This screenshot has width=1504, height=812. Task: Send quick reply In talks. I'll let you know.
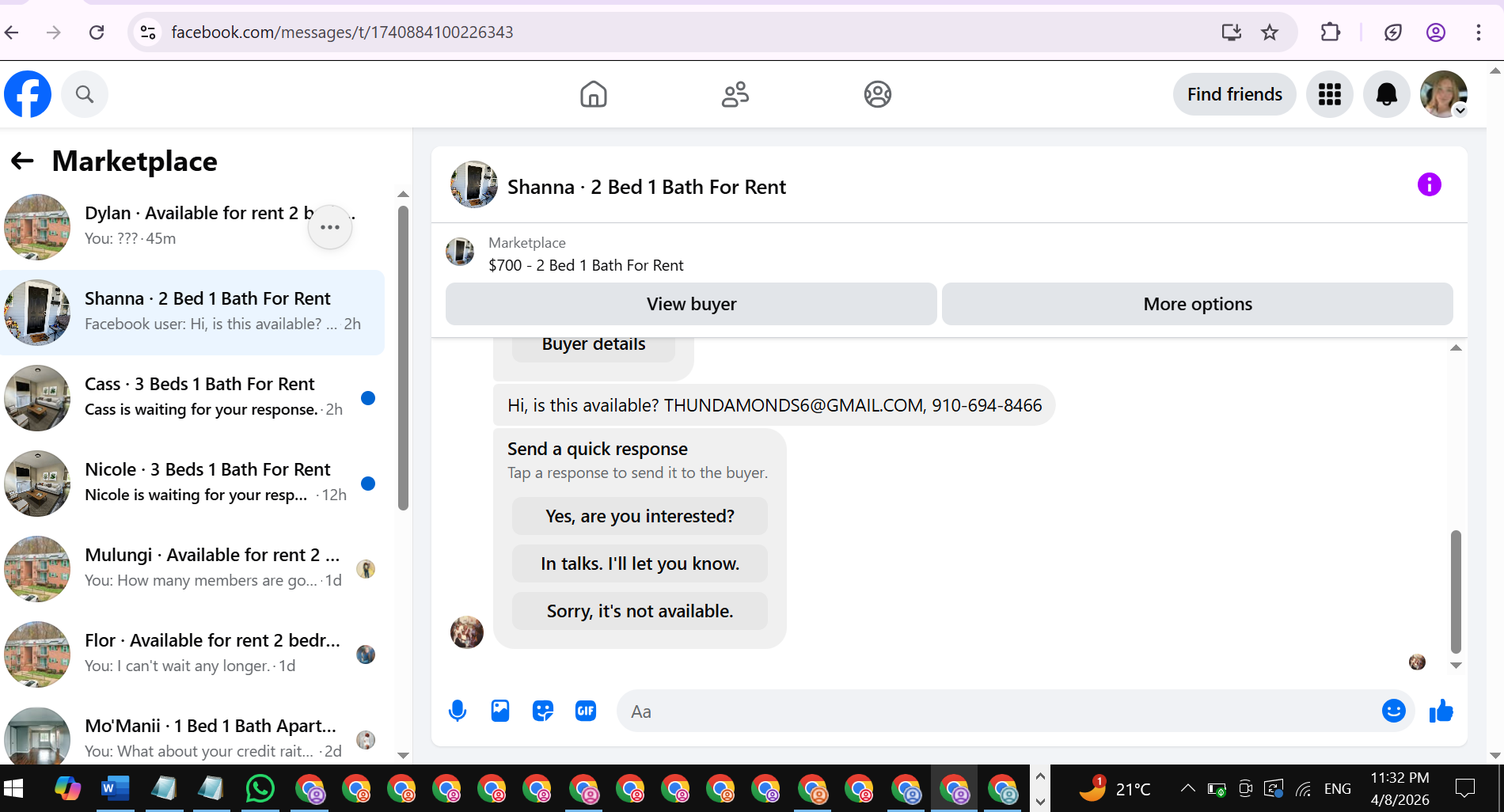[x=640, y=563]
